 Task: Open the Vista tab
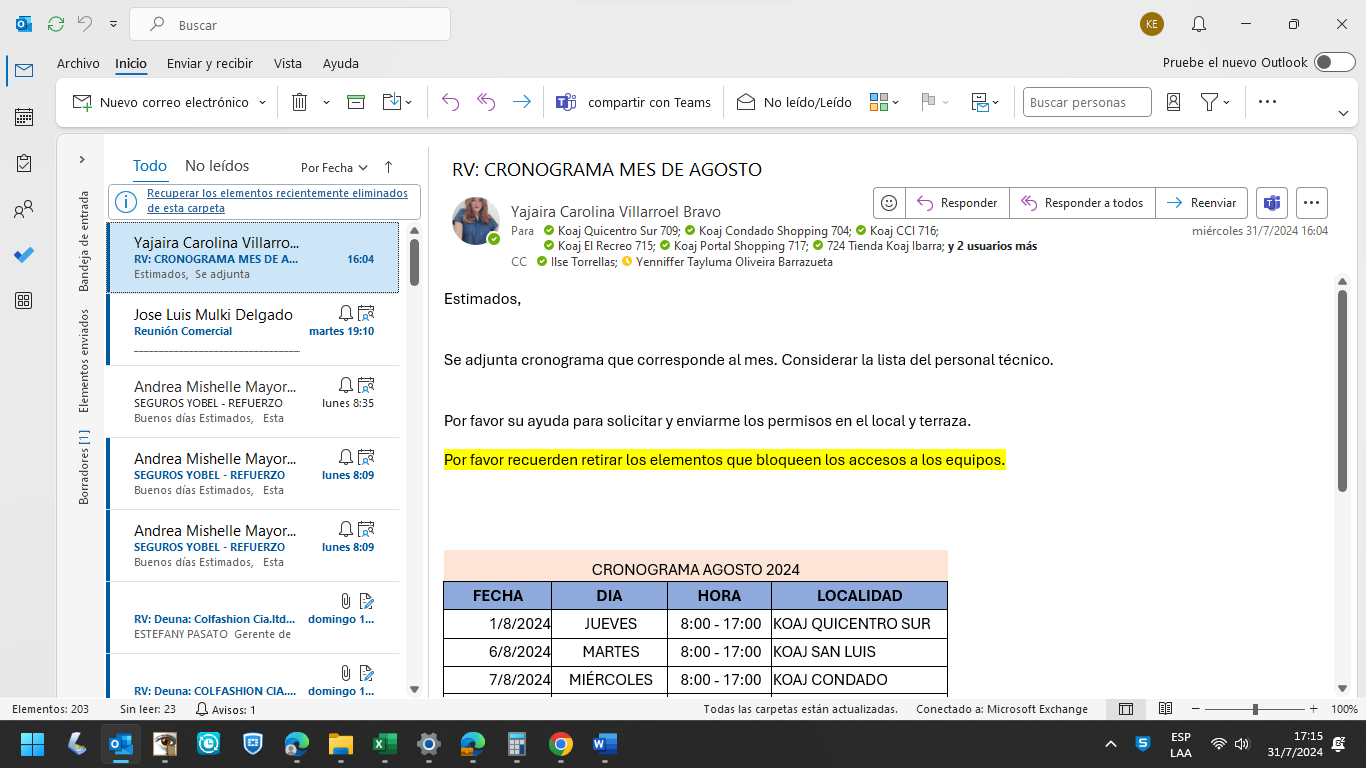point(288,63)
